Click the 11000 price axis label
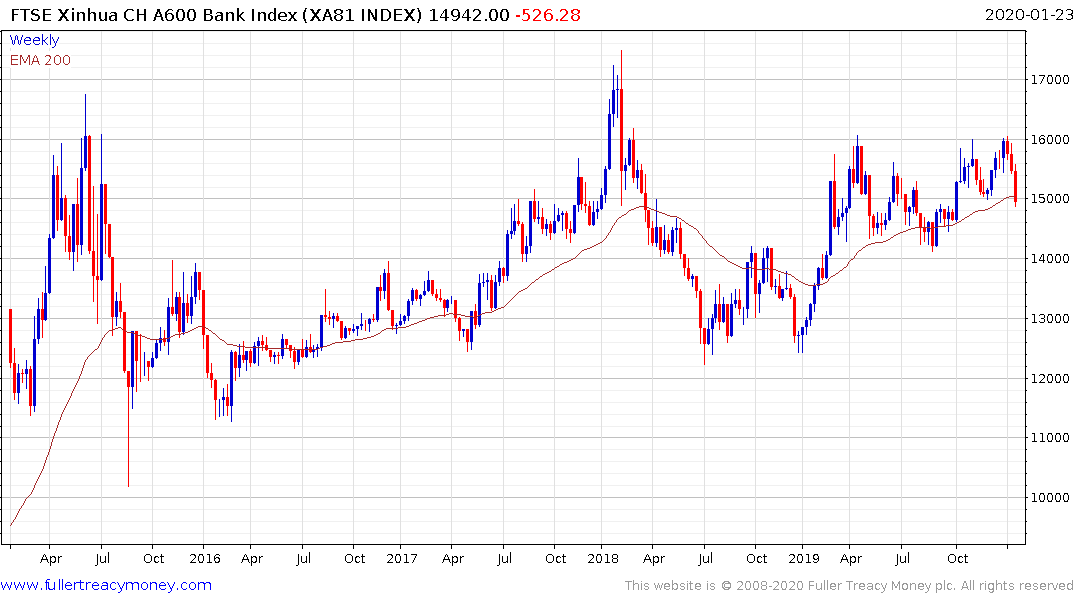The height and width of the screenshot is (600, 1075). pos(1050,437)
